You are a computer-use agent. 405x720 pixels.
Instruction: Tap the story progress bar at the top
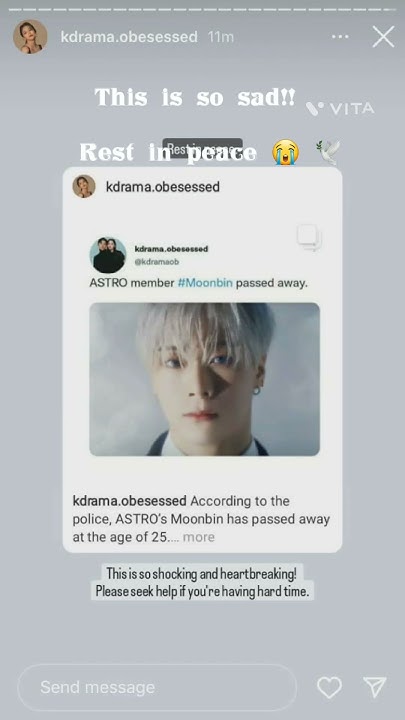[202, 9]
